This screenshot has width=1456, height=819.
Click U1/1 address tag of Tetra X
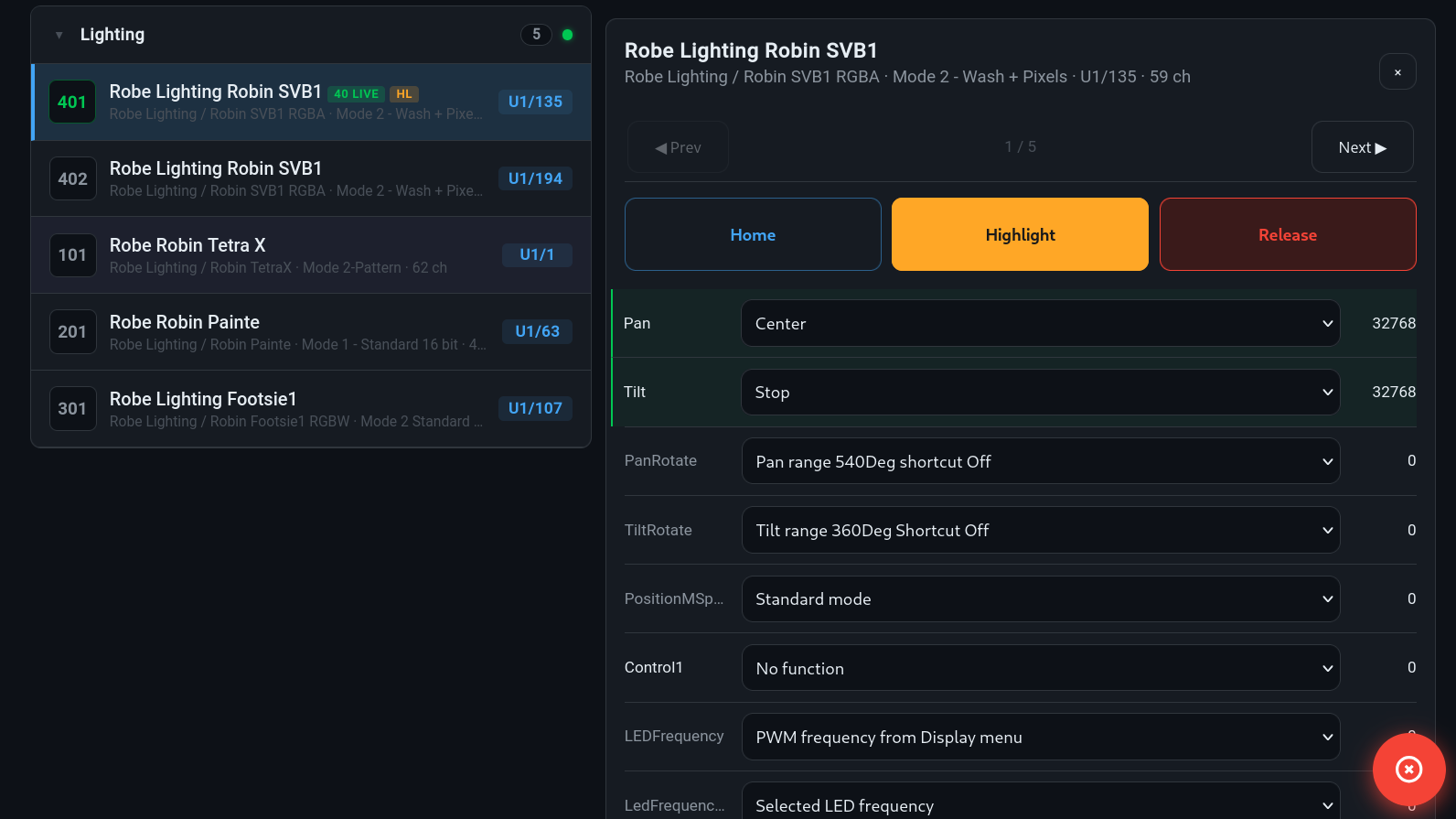click(x=537, y=255)
